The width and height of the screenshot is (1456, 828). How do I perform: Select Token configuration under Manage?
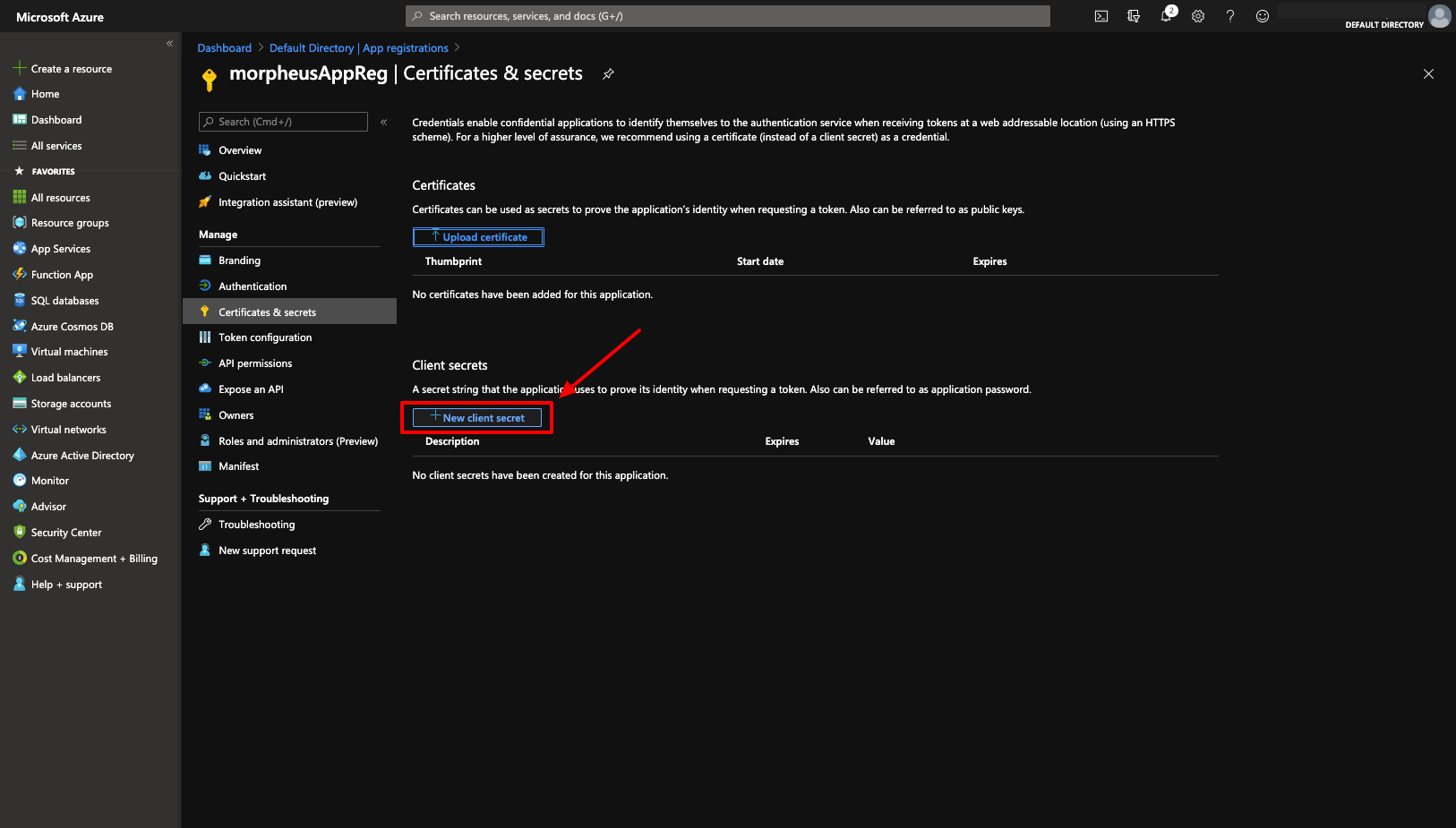(264, 337)
